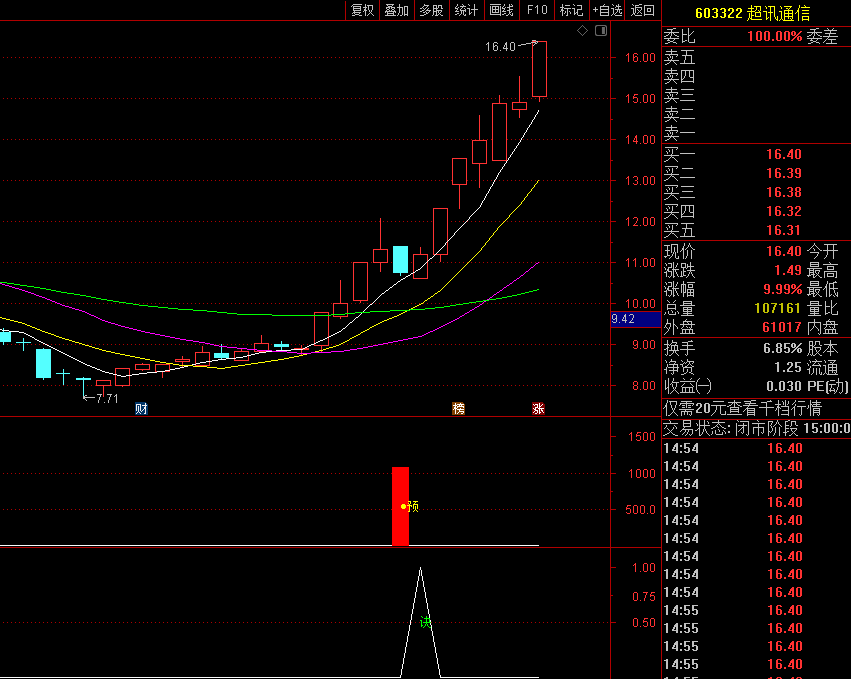Toggle the 收益(一) earnings period label
This screenshot has height=679, width=851.
click(x=689, y=386)
